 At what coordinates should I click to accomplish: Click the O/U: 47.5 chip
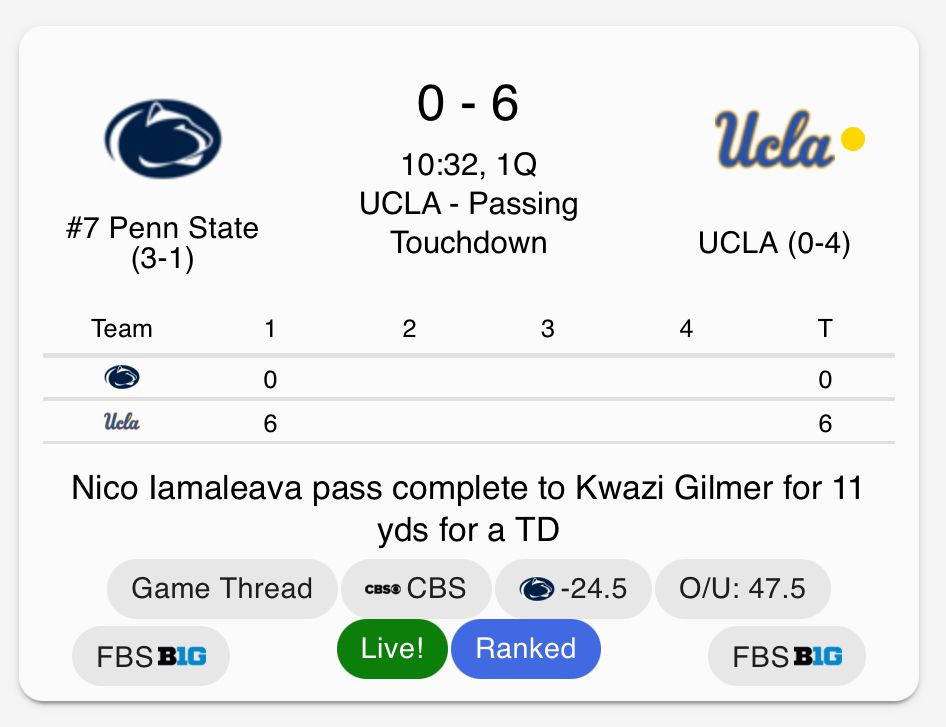coord(742,588)
